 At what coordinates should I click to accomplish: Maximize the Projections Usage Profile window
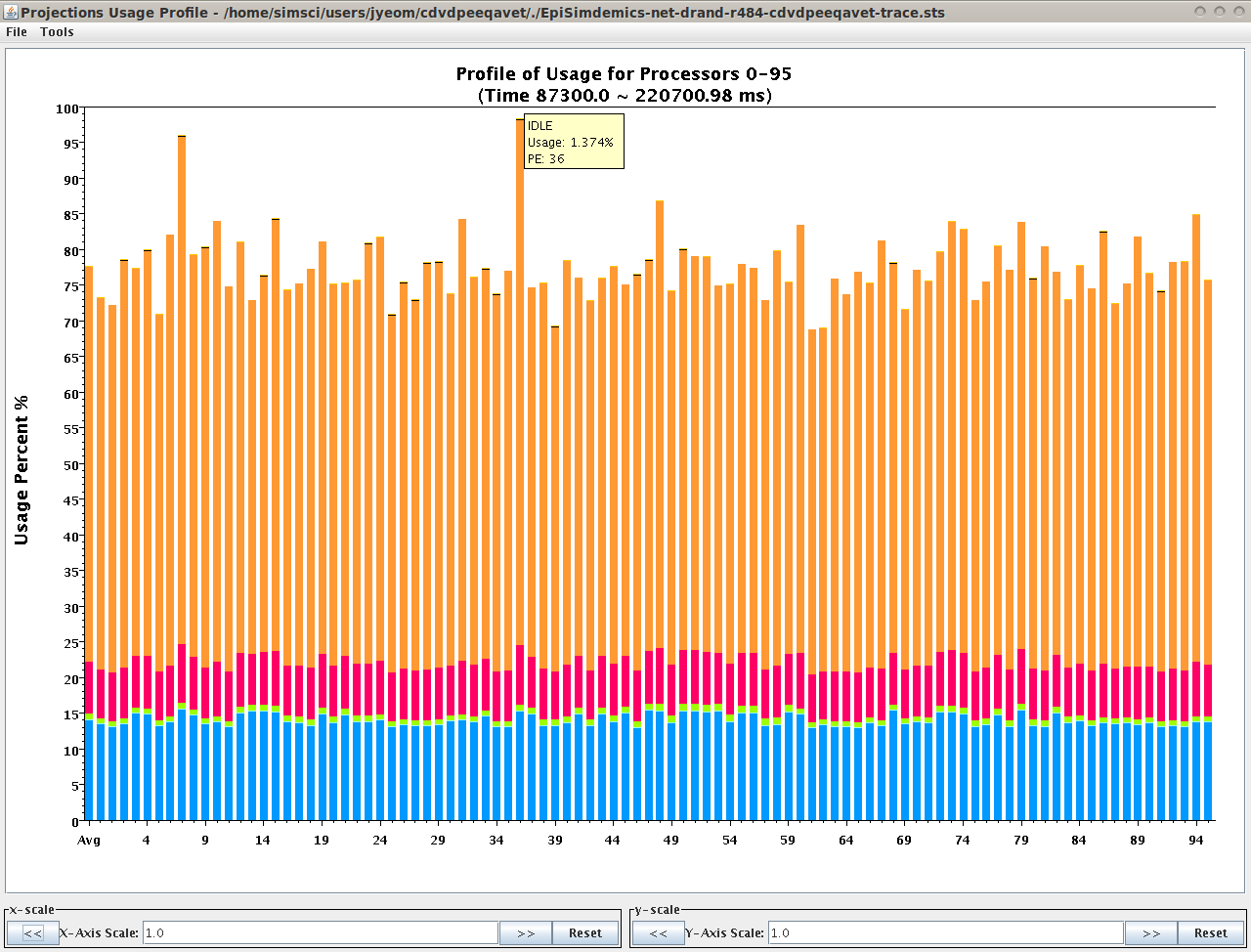tap(1219, 11)
